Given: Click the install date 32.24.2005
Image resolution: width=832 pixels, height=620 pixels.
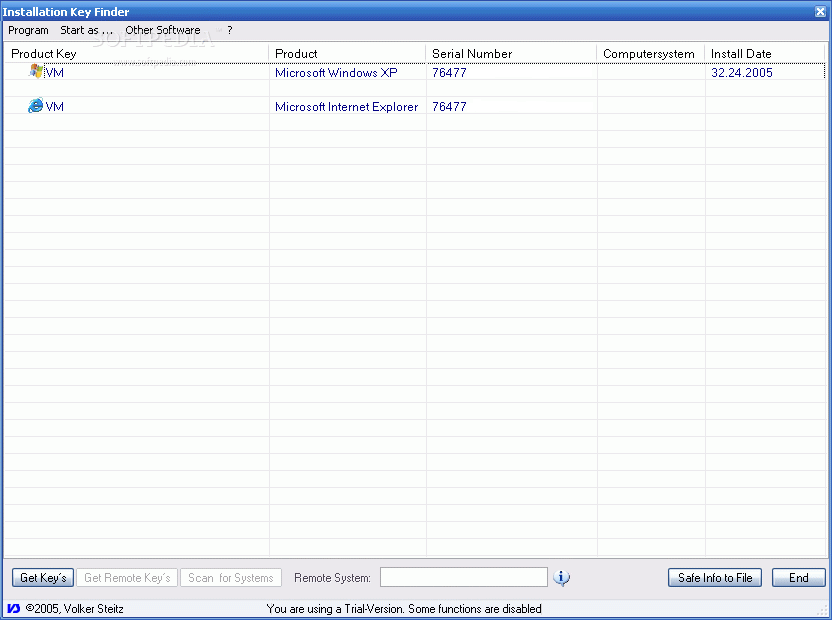Looking at the screenshot, I should (x=742, y=73).
